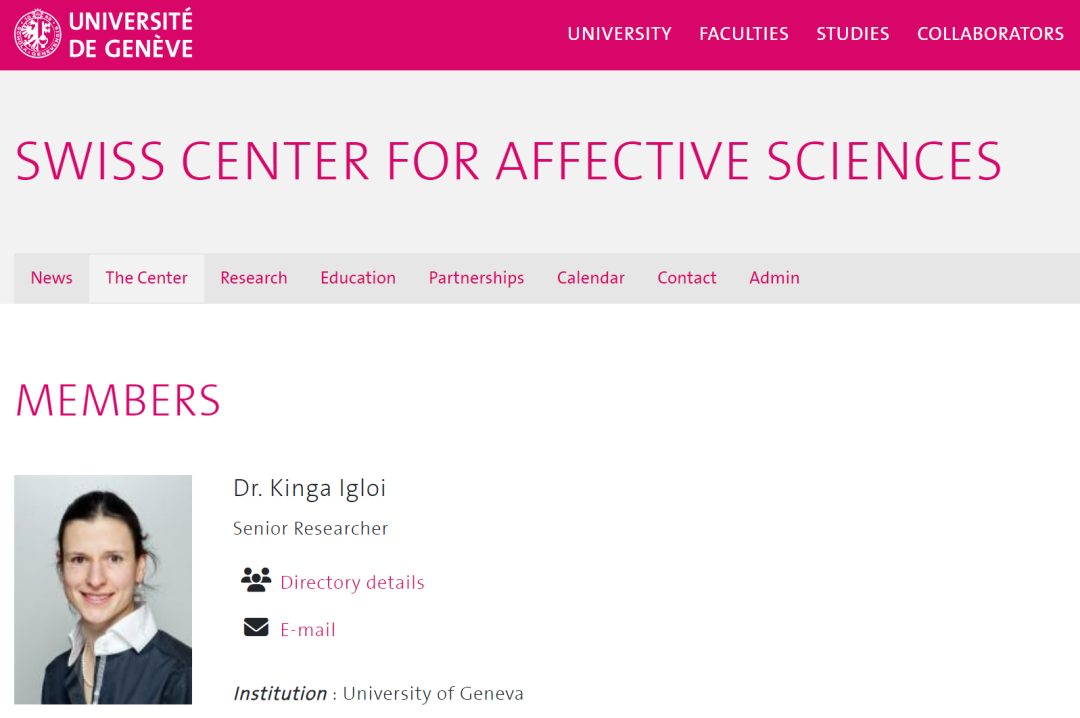
Task: Go to the Contact page tab
Action: coord(686,278)
